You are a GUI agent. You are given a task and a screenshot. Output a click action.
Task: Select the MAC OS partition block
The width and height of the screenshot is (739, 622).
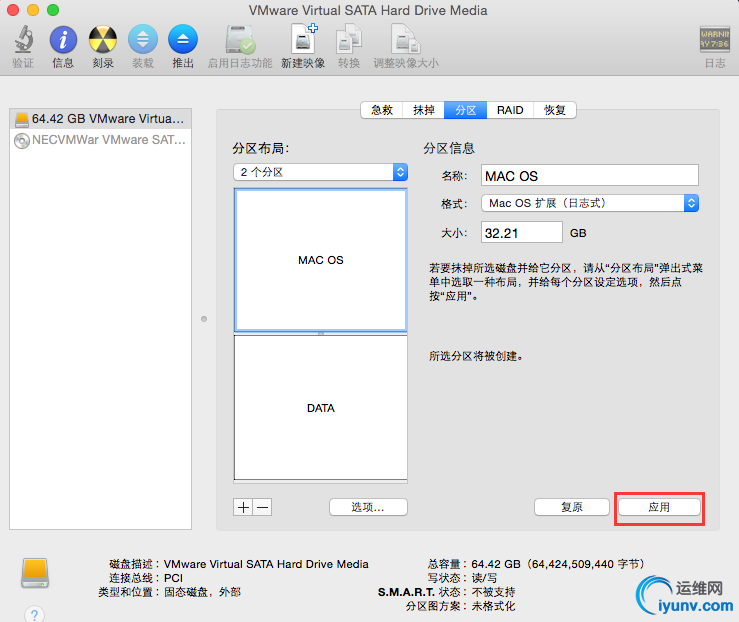[x=320, y=260]
